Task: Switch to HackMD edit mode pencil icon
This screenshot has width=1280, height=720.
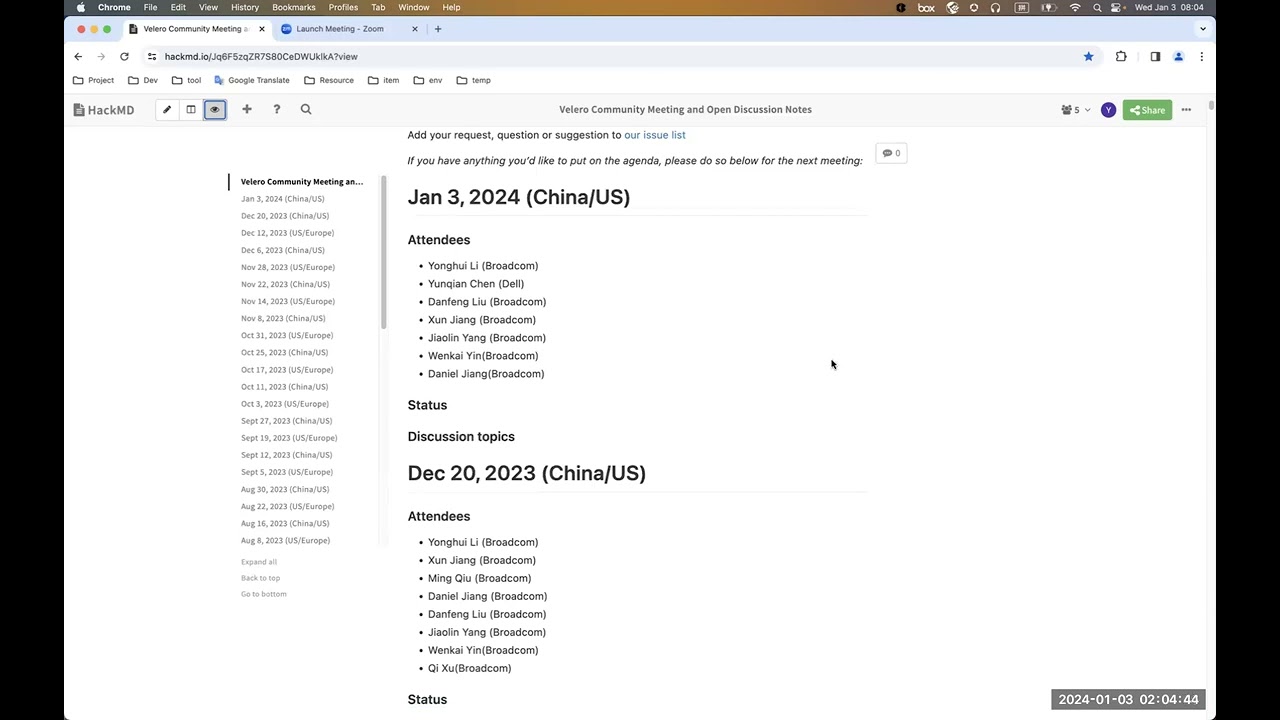Action: pyautogui.click(x=167, y=110)
